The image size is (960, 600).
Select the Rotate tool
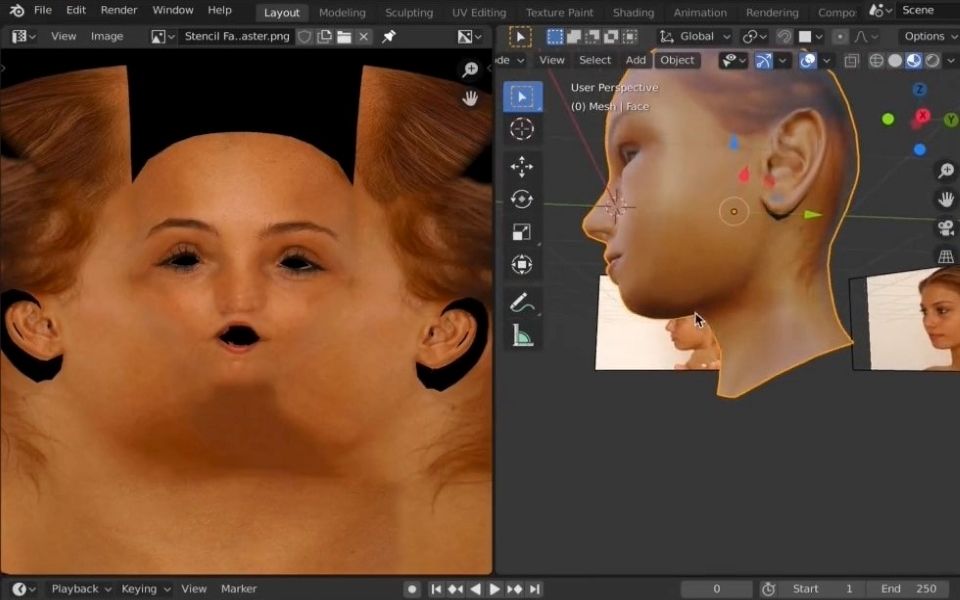(521, 199)
